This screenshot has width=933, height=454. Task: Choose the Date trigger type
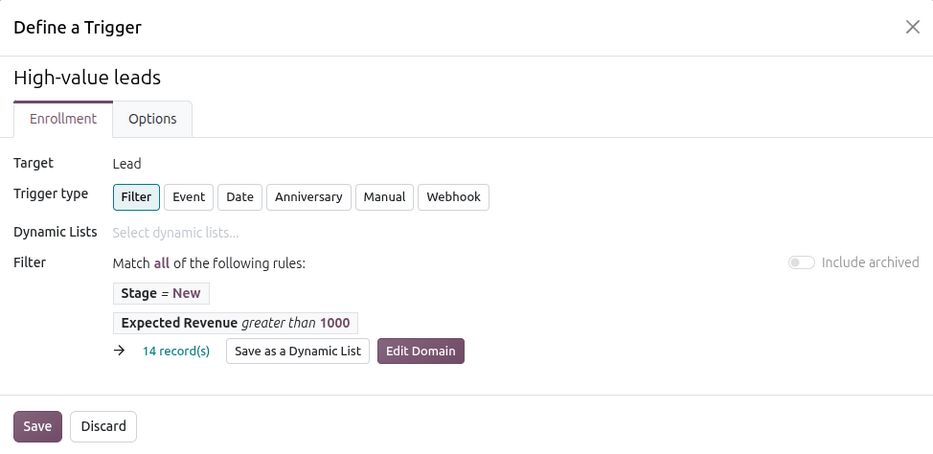click(240, 197)
